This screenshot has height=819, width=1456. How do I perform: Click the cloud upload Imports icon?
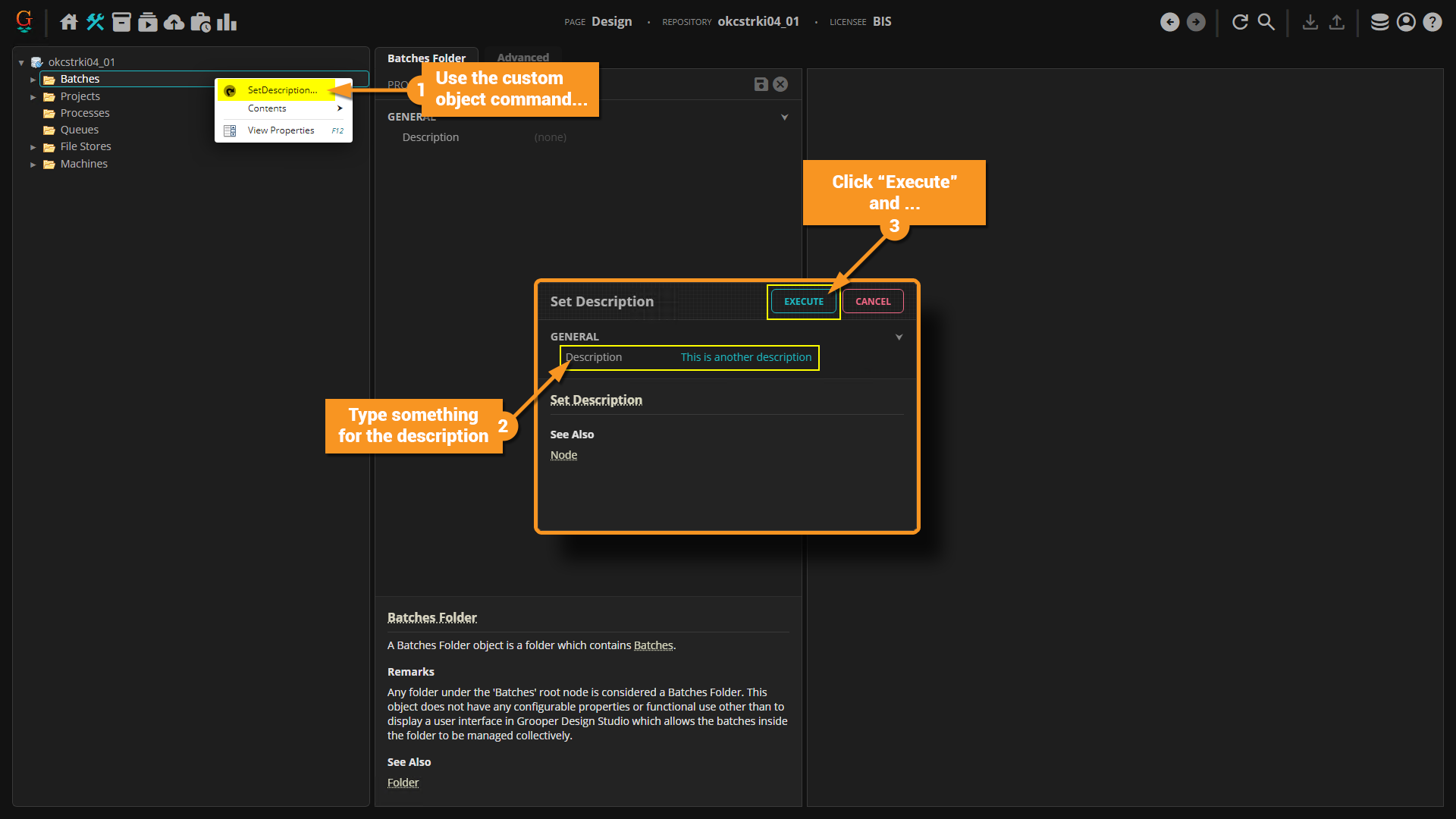coord(174,22)
